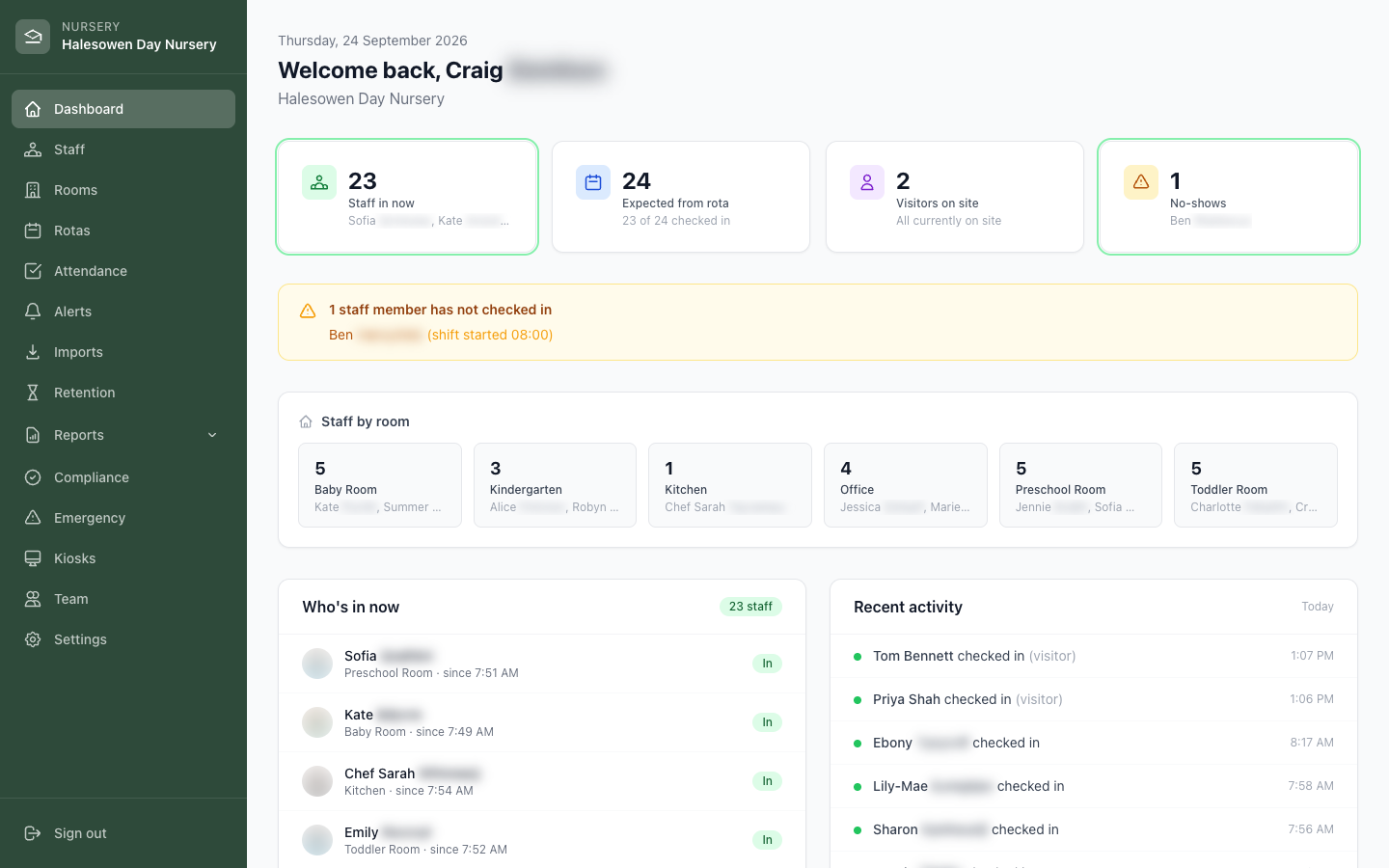Viewport: 1389px width, 868px height.
Task: Click the Dashboard home icon in sidebar
Action: point(33,109)
